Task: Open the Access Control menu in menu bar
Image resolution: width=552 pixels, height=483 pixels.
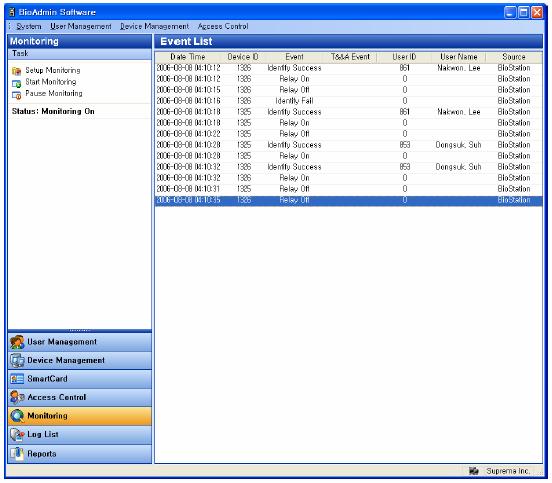Action: click(x=223, y=26)
